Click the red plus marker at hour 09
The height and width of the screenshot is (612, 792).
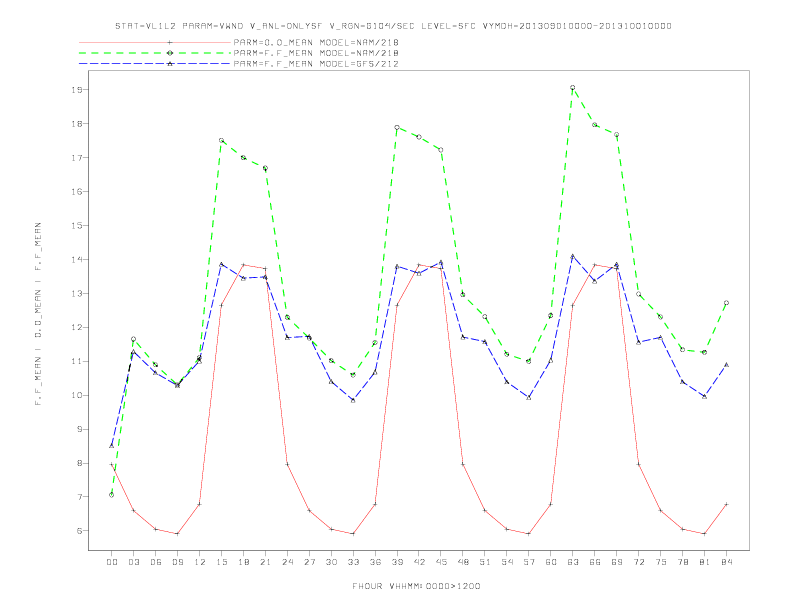(177, 534)
